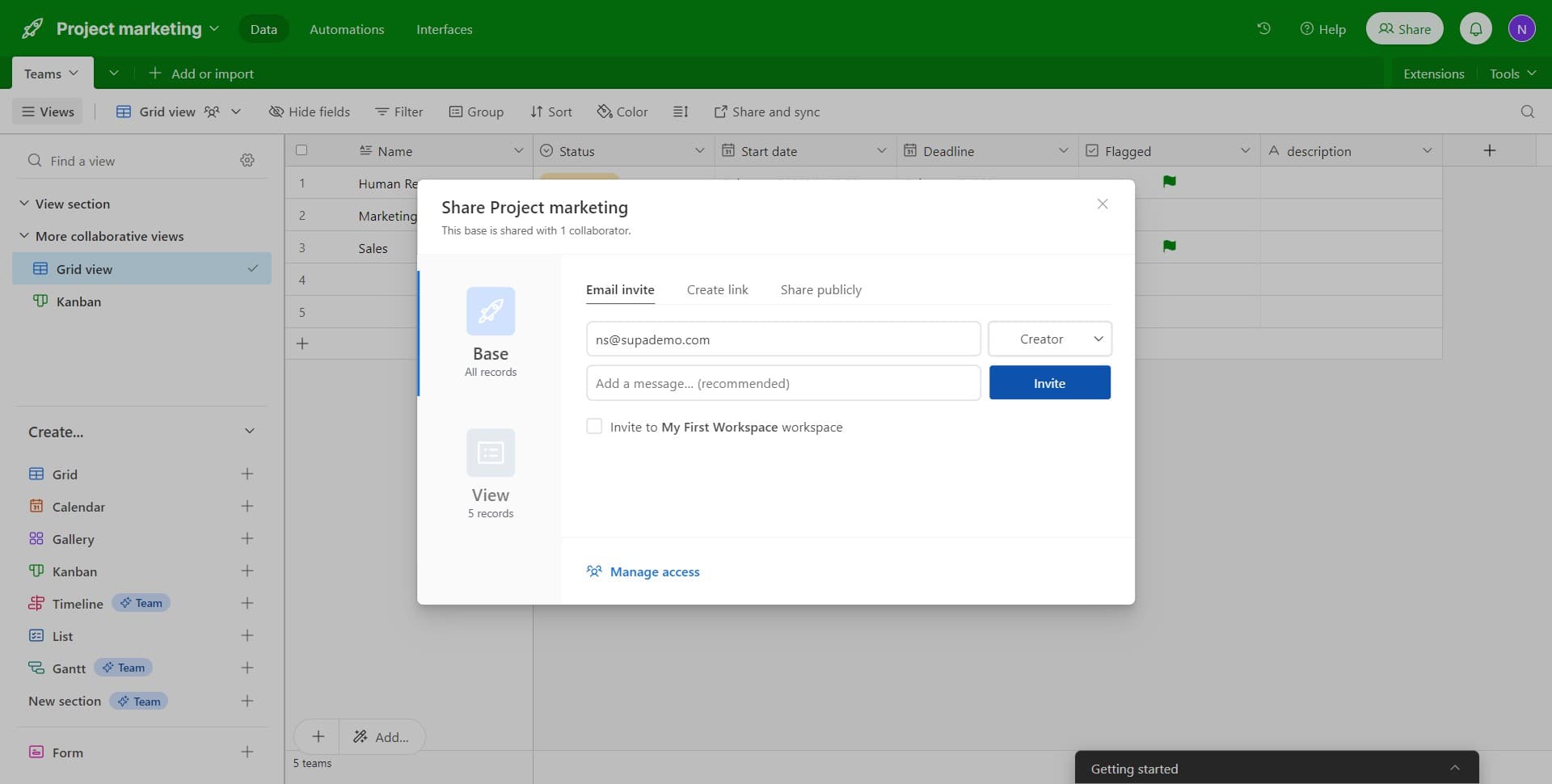Viewport: 1552px width, 784px height.
Task: Close the Share Project marketing dialog
Action: (1102, 204)
